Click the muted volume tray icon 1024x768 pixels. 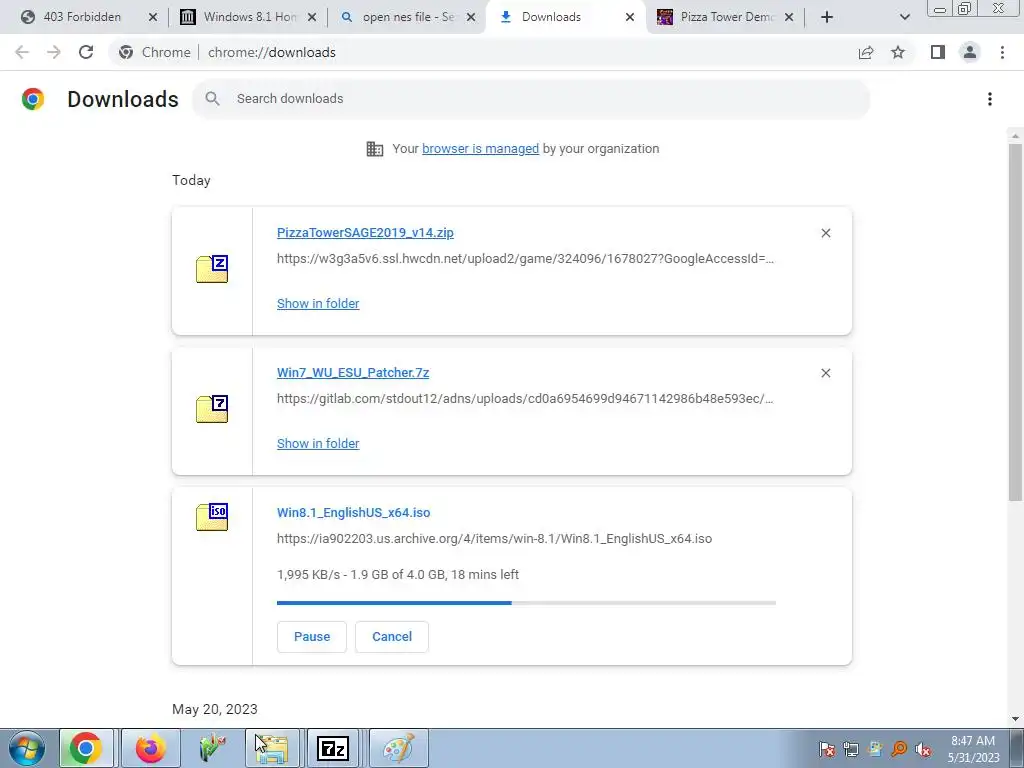pos(923,749)
